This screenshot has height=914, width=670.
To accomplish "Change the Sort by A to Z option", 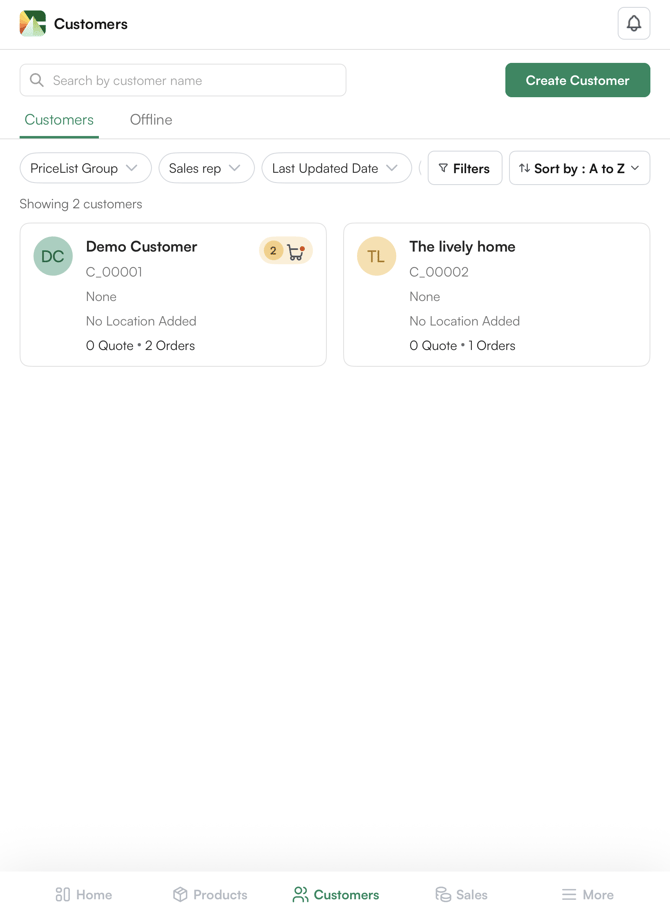I will (x=579, y=168).
